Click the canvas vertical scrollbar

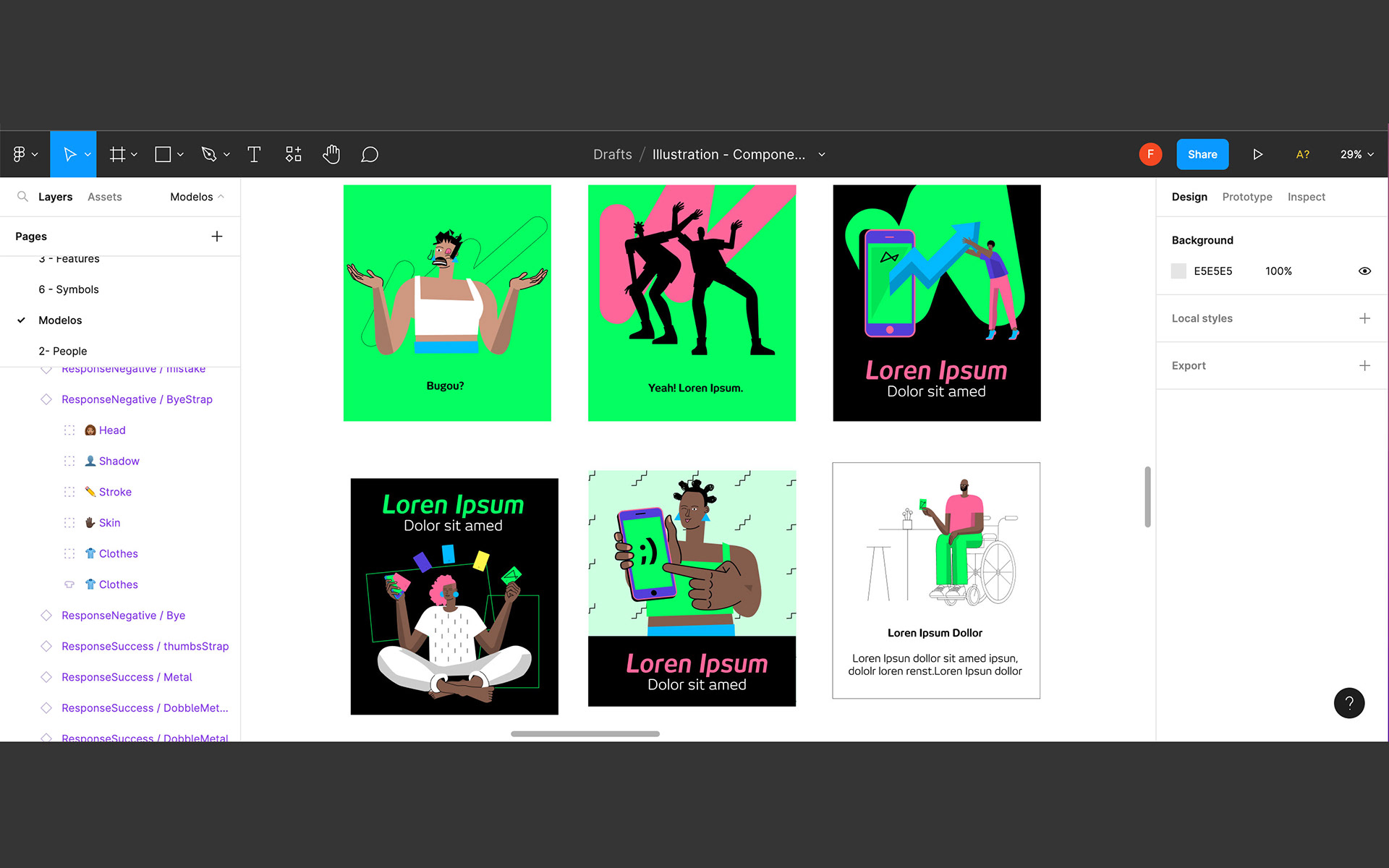pos(1147,497)
